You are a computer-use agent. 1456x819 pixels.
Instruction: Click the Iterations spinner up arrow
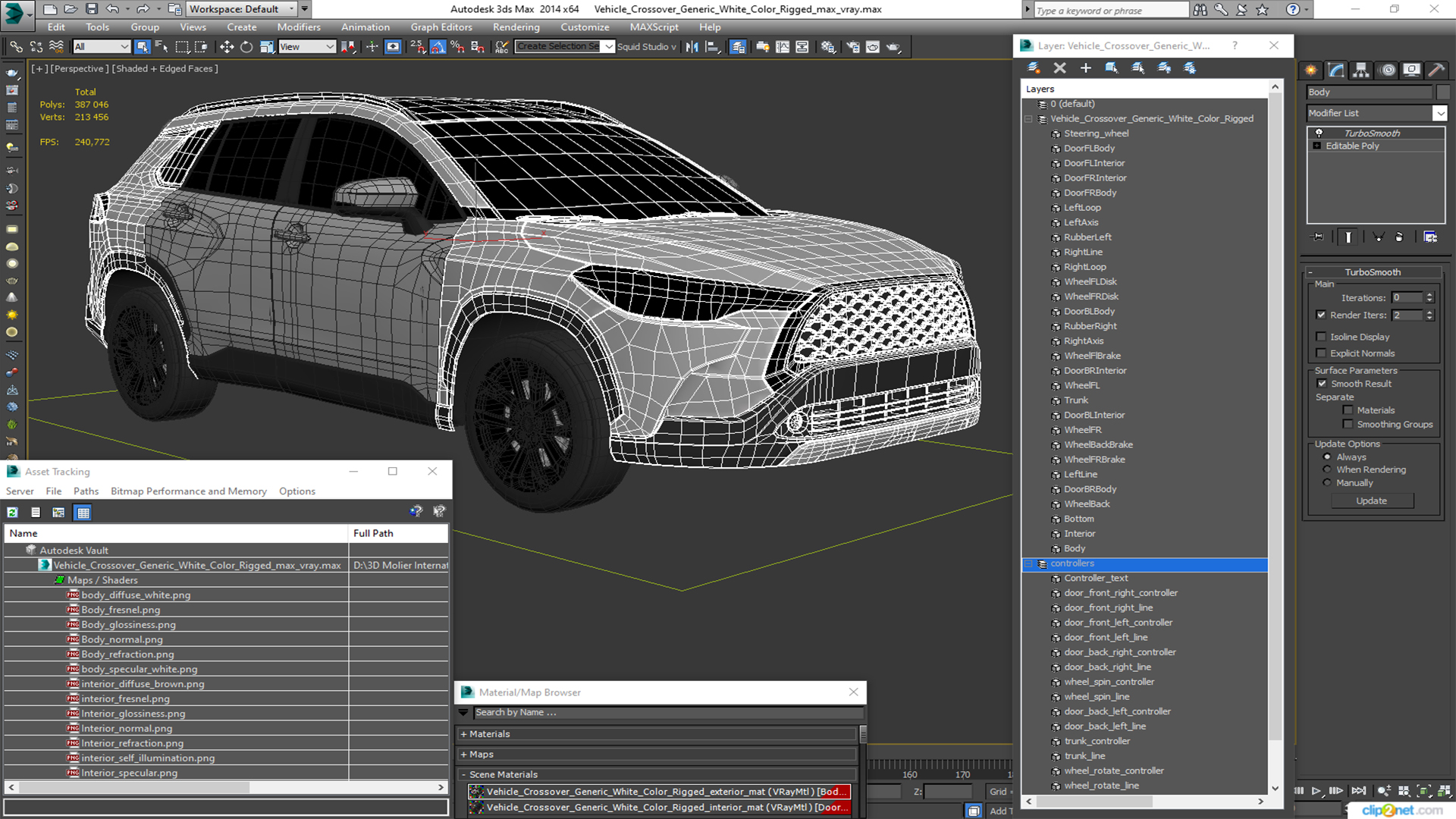coord(1429,295)
